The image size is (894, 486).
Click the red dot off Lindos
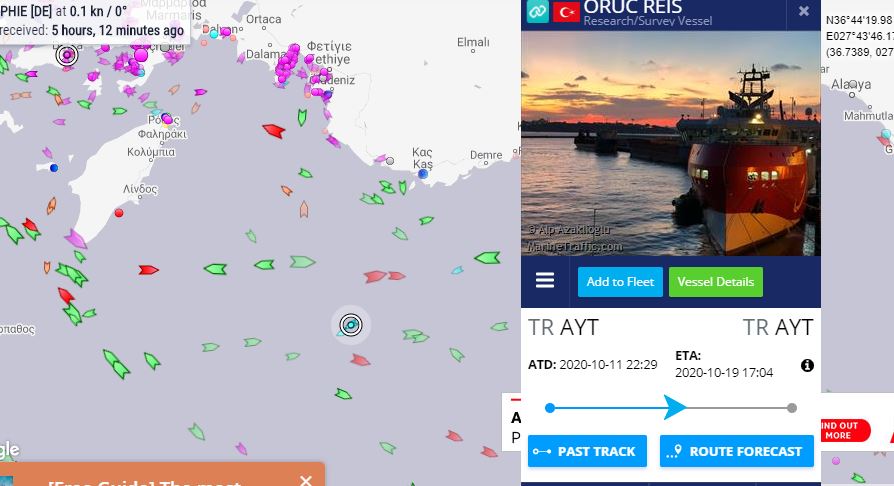pyautogui.click(x=119, y=213)
